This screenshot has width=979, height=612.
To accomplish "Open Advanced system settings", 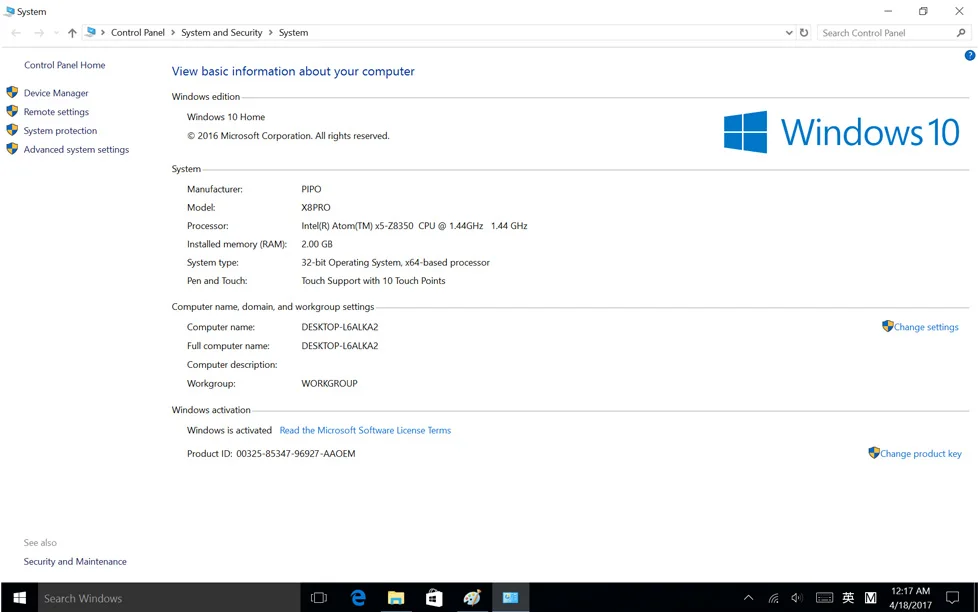I will tap(76, 150).
